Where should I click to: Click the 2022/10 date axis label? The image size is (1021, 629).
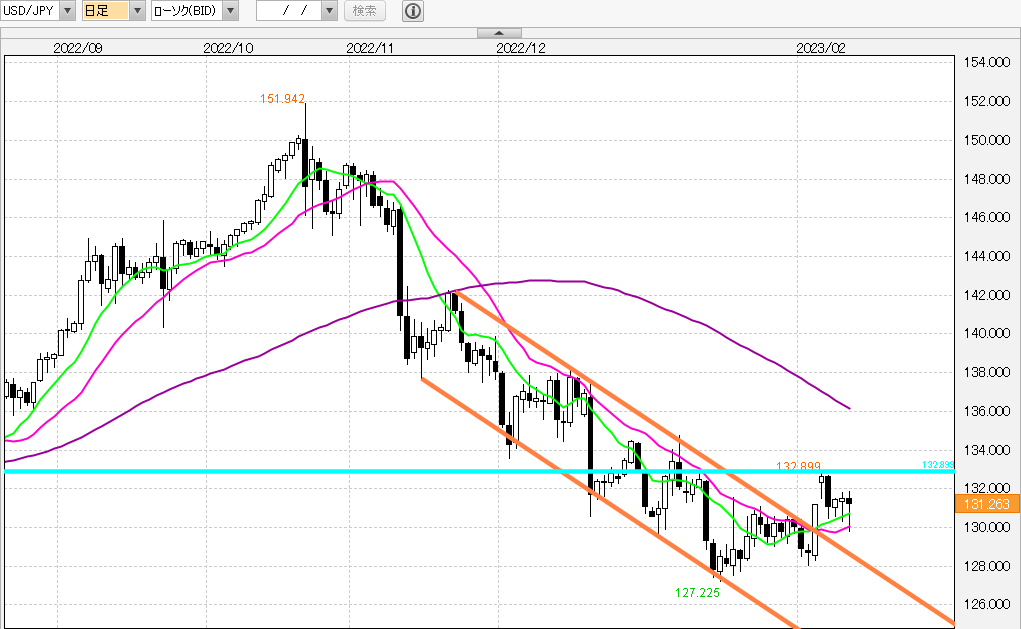[228, 48]
